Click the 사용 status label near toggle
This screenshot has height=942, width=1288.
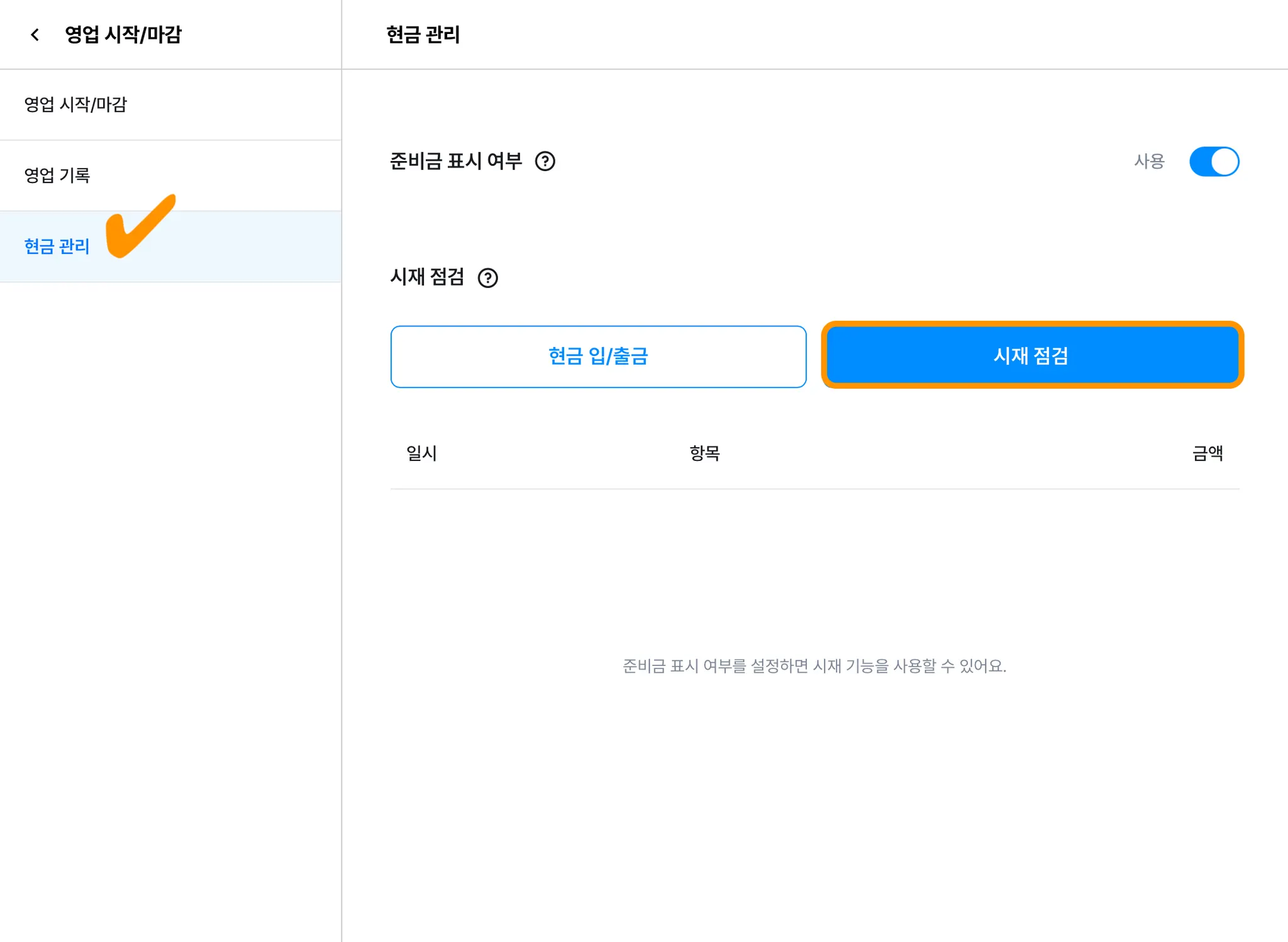1149,162
